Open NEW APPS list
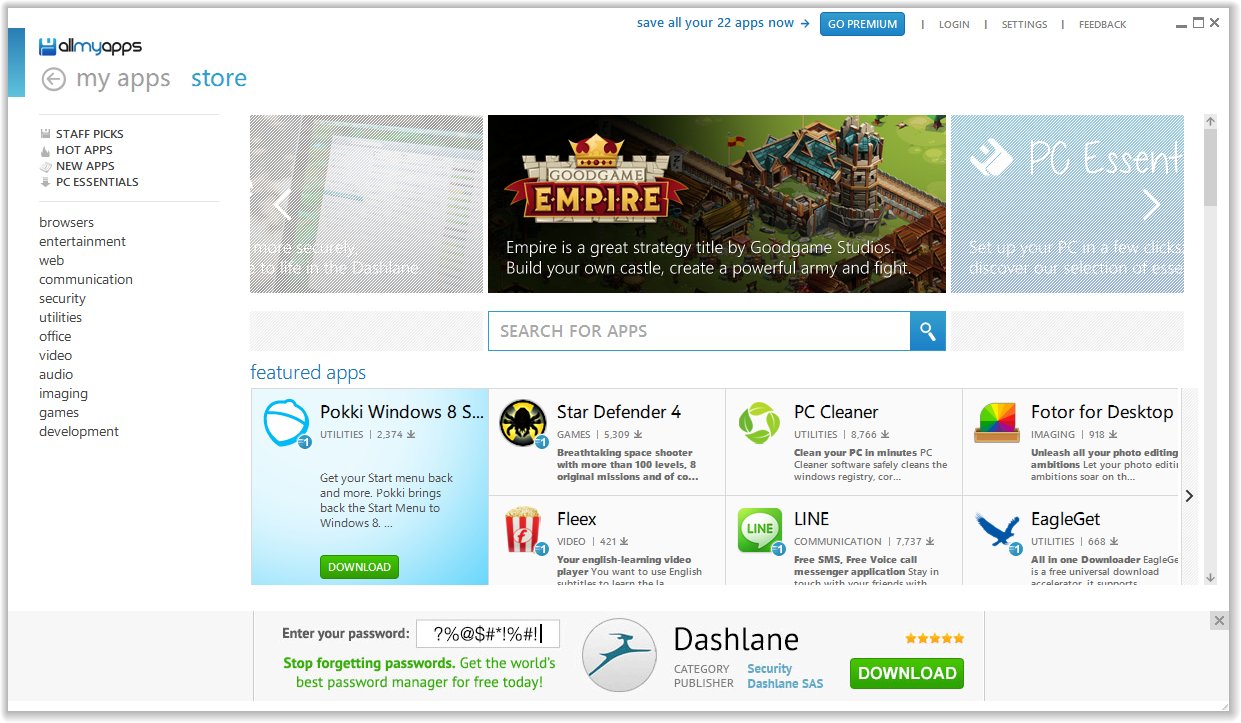The width and height of the screenshot is (1241, 723). (x=85, y=166)
